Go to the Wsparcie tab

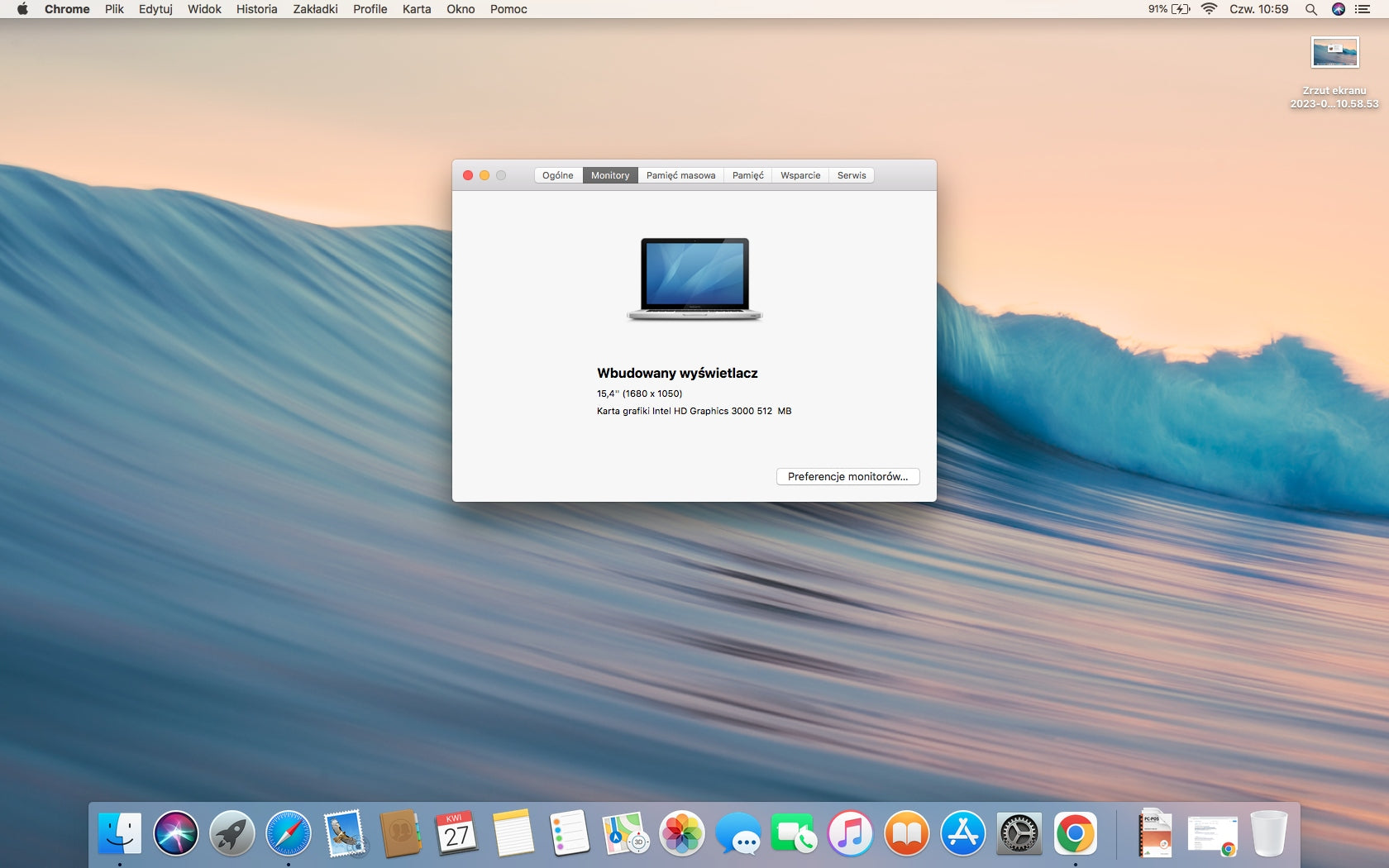click(800, 175)
